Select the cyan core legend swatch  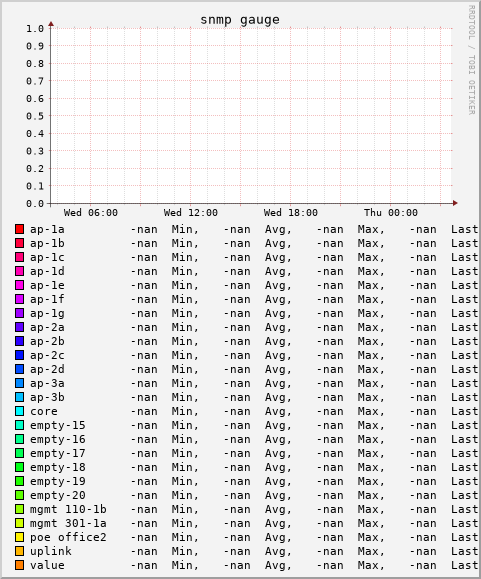[x=20, y=411]
